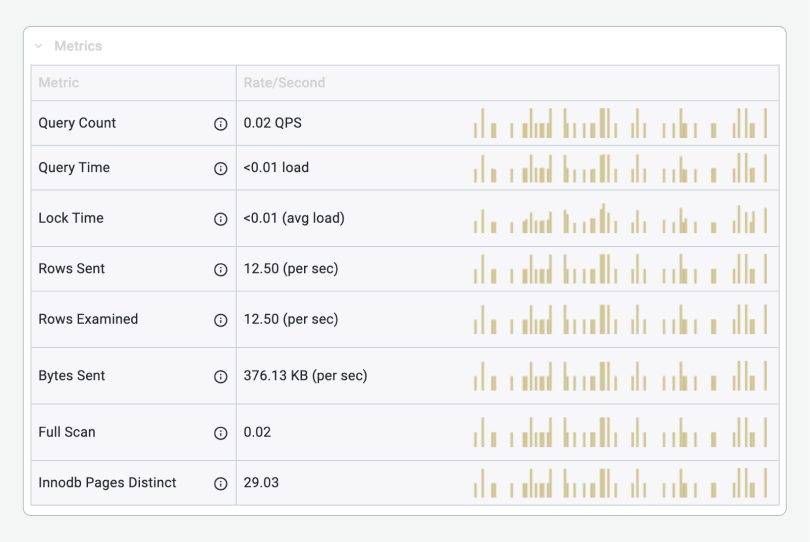
Task: Click the Query Time info icon
Action: (x=221, y=168)
